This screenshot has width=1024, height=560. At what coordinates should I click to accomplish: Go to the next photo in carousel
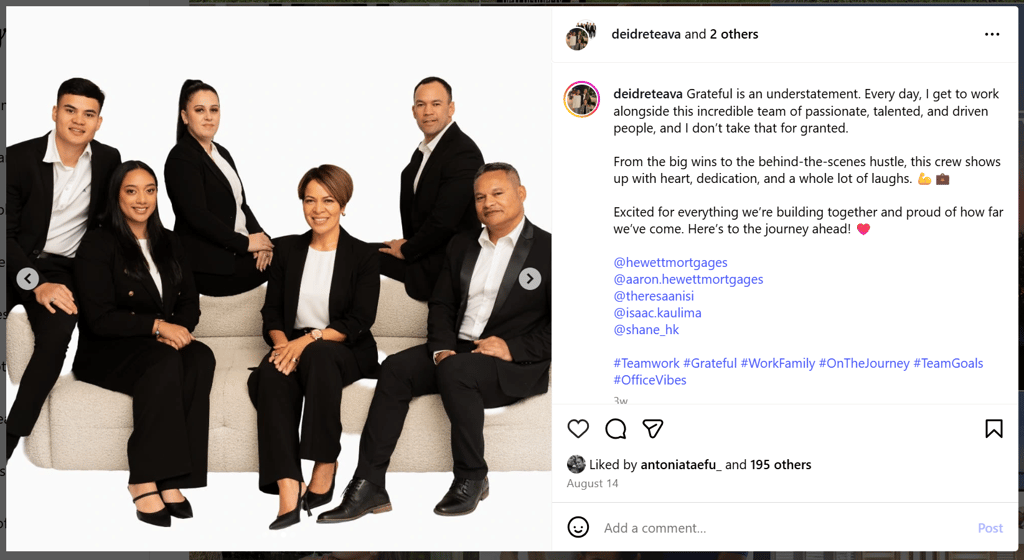click(530, 279)
